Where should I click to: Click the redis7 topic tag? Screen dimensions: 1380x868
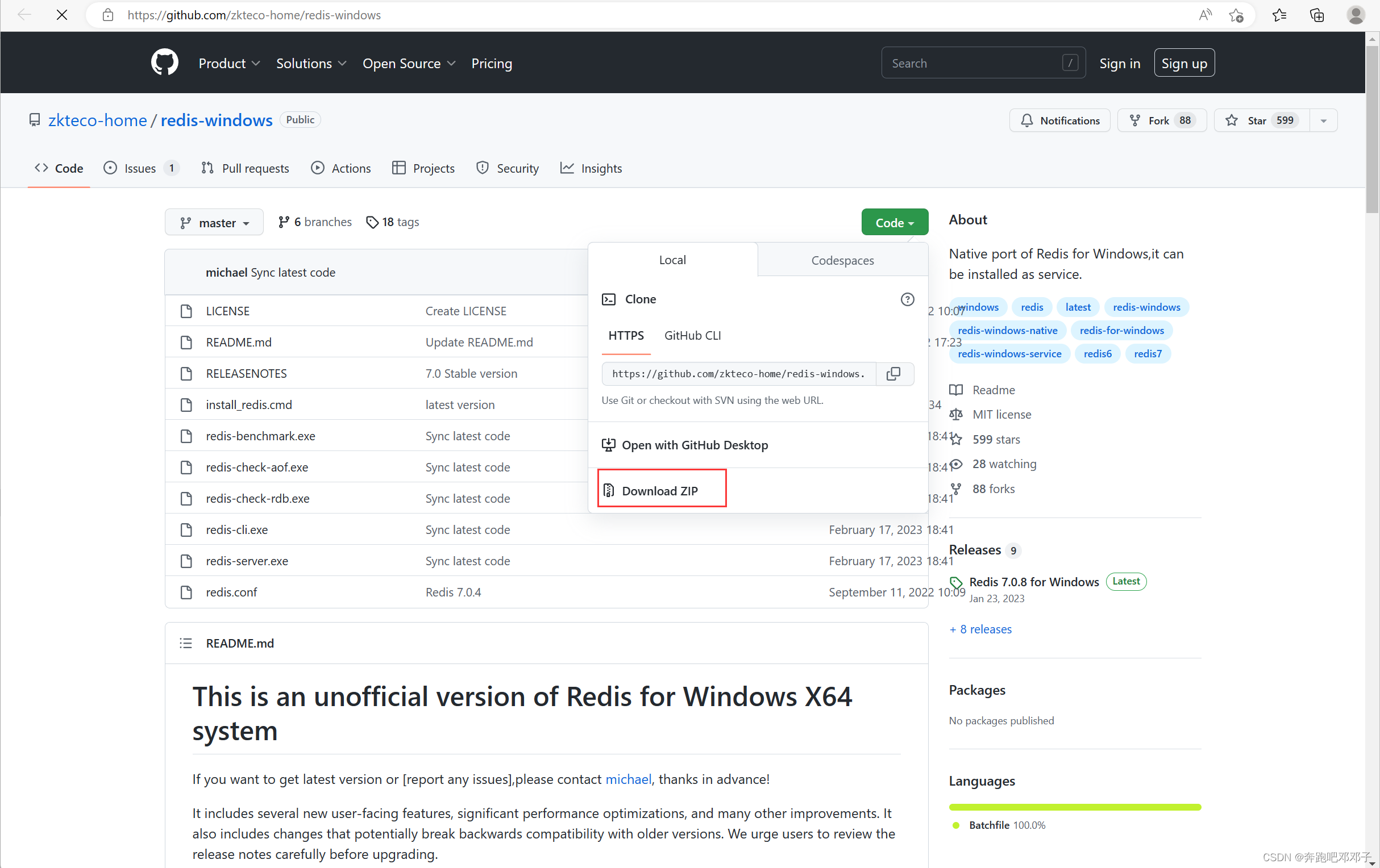pyautogui.click(x=1148, y=353)
